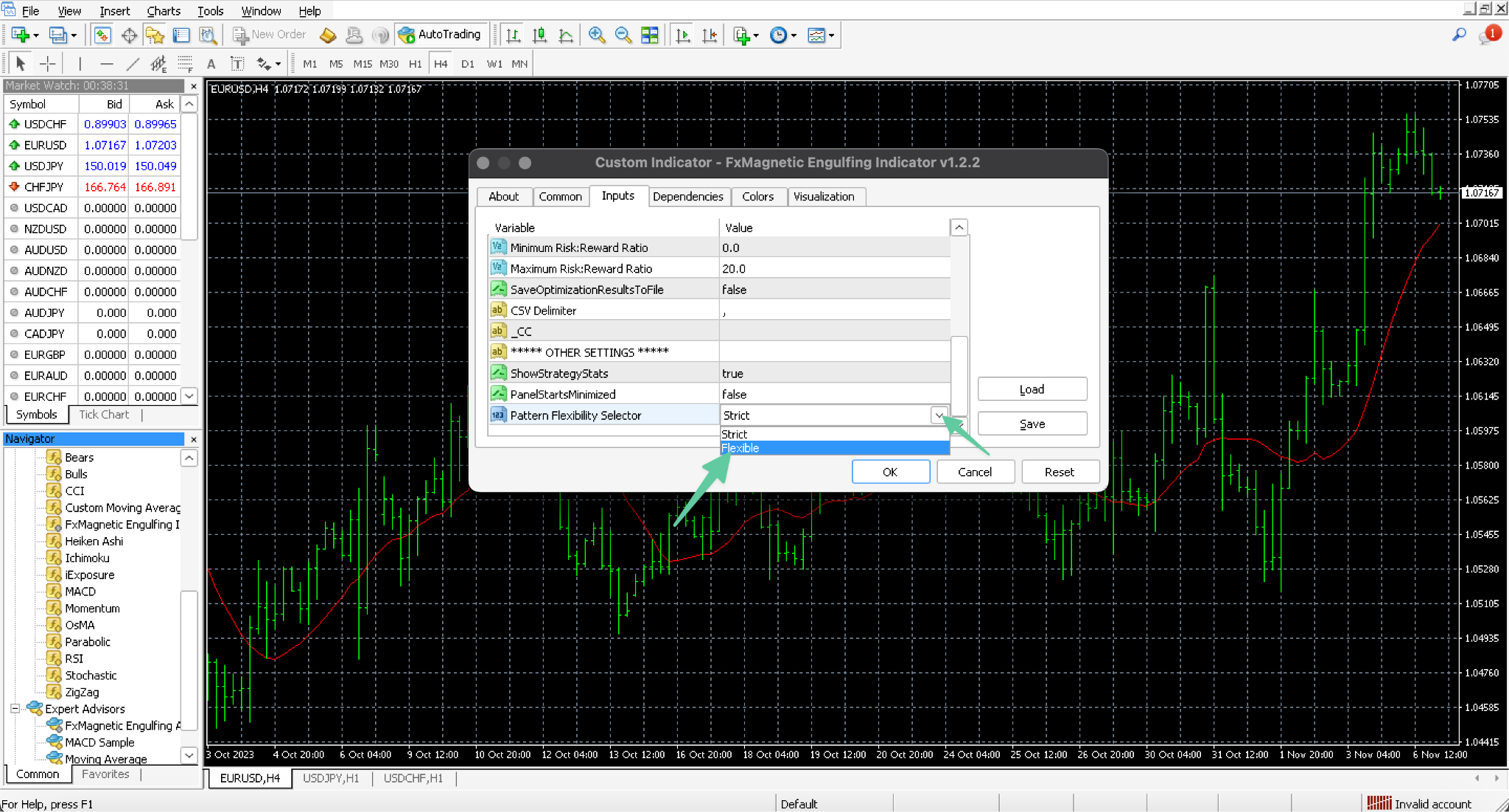
Task: Open the MetaEditor yellow book icon
Action: tap(328, 35)
